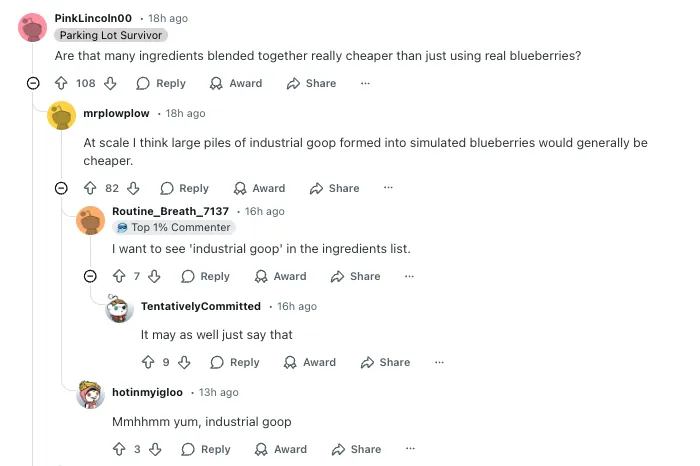The width and height of the screenshot is (700, 466).
Task: Upvote TentativelyCommitted's comment
Action: (x=148, y=362)
